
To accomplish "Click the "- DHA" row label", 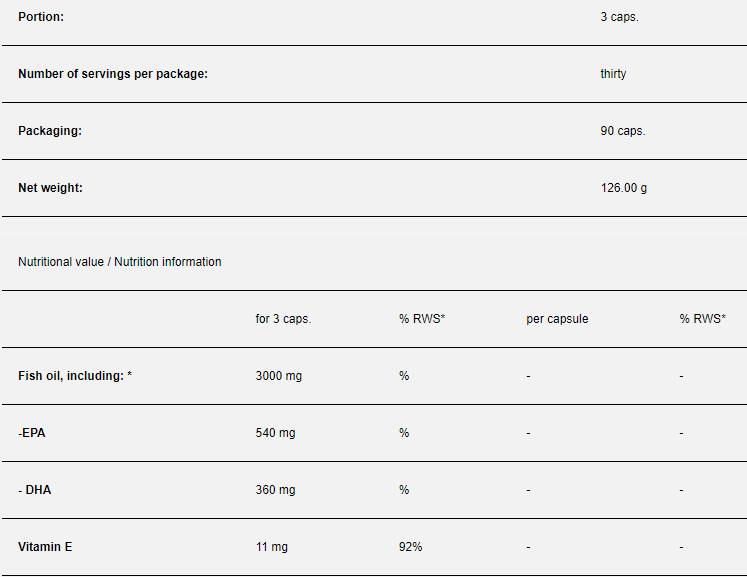I will (35, 490).
